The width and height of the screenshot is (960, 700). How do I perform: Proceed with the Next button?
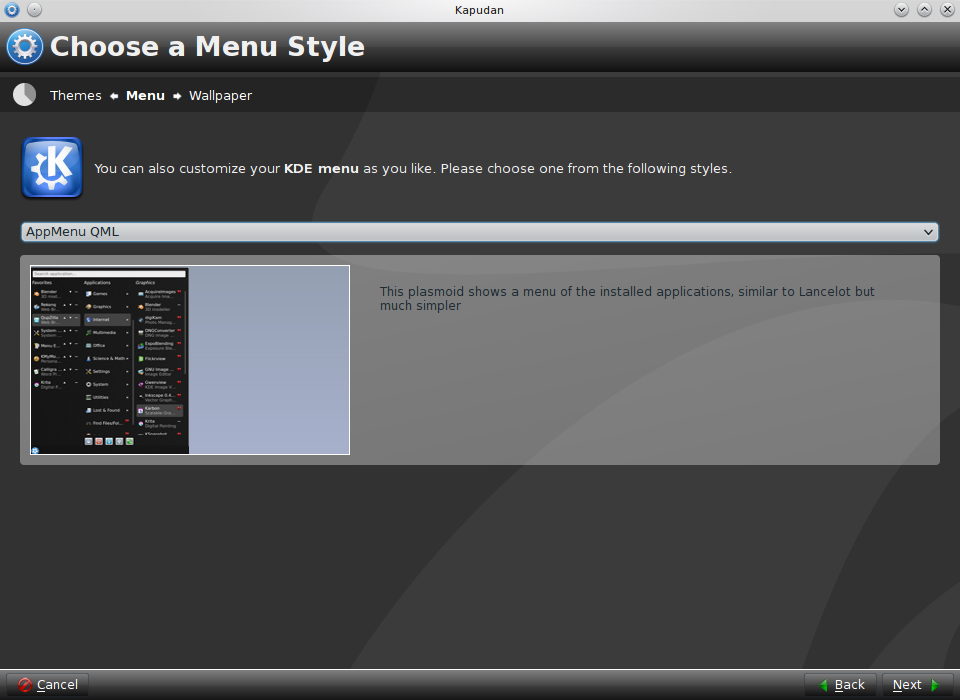pos(916,684)
